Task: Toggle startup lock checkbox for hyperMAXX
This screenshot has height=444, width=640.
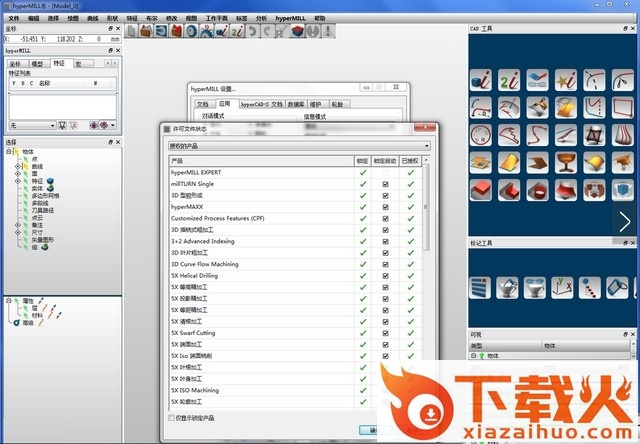Action: tap(385, 207)
